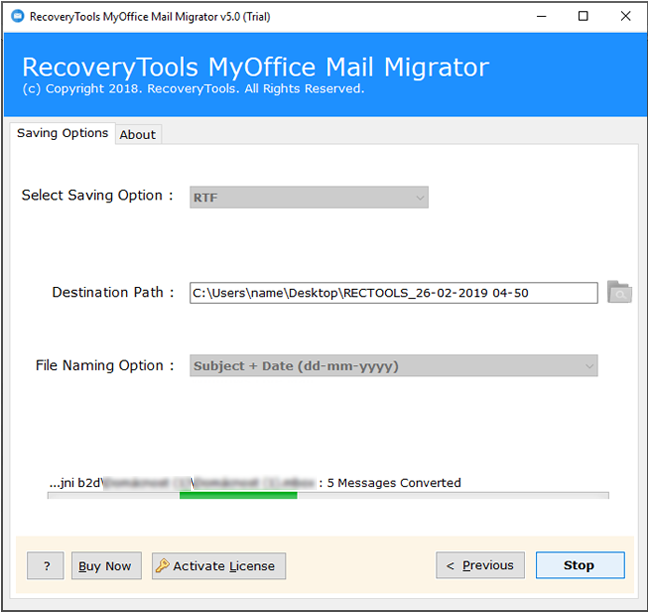Viewport: 650px width, 613px height.
Task: Go back with the Previous button
Action: (x=480, y=565)
